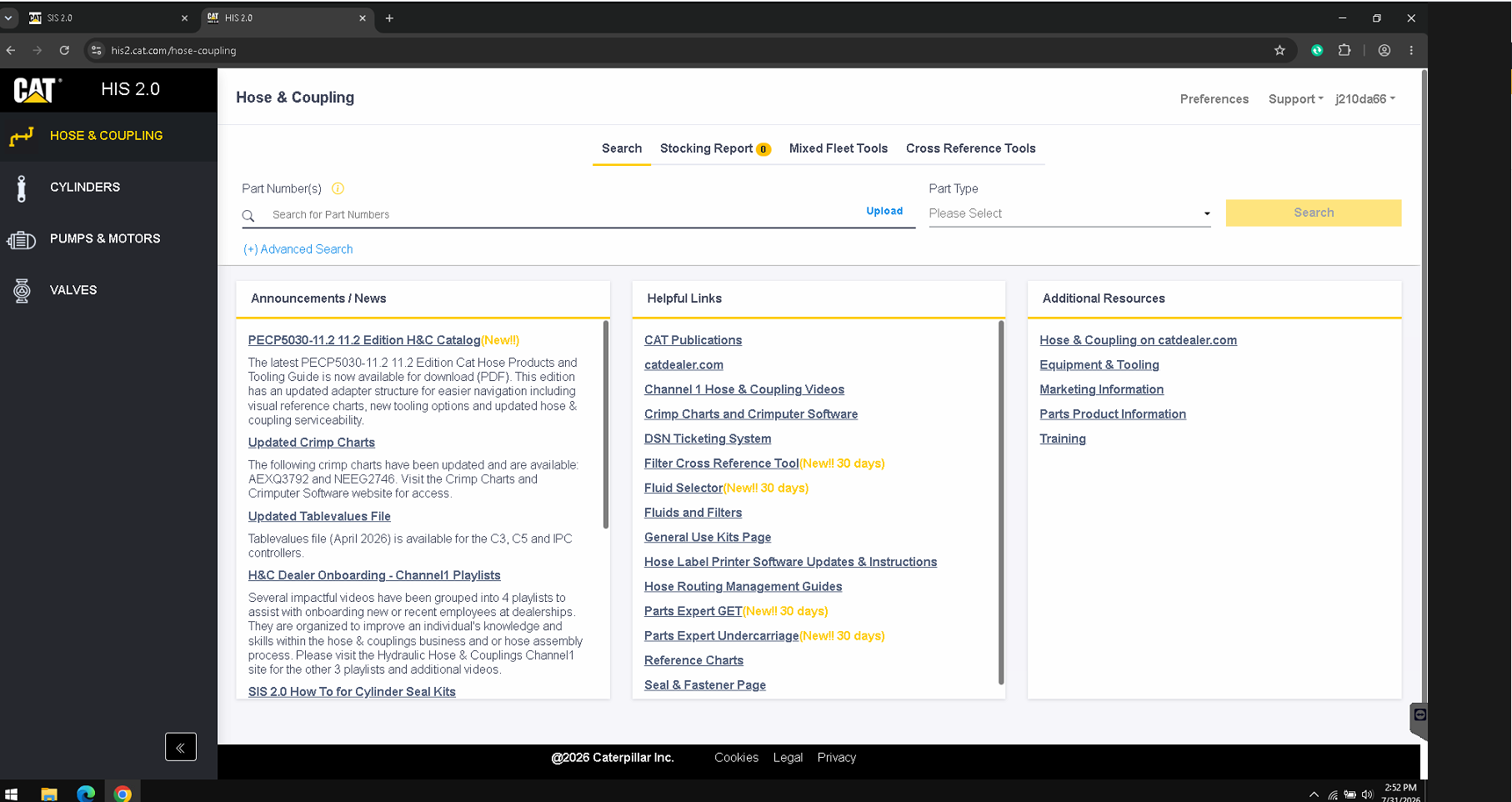Click the Announcements panel scrollbar
1512x802 pixels.
(606, 425)
